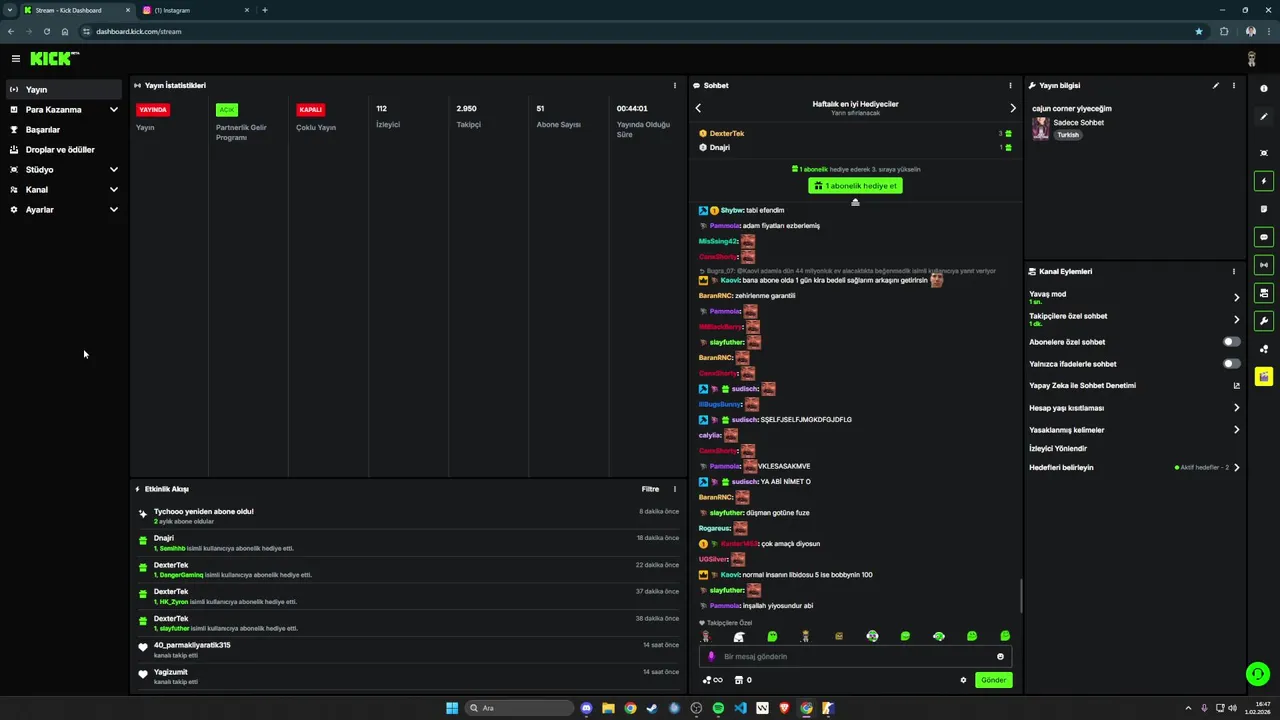Click the purple microphone icon in the chat input
The height and width of the screenshot is (720, 1280).
pyautogui.click(x=711, y=657)
